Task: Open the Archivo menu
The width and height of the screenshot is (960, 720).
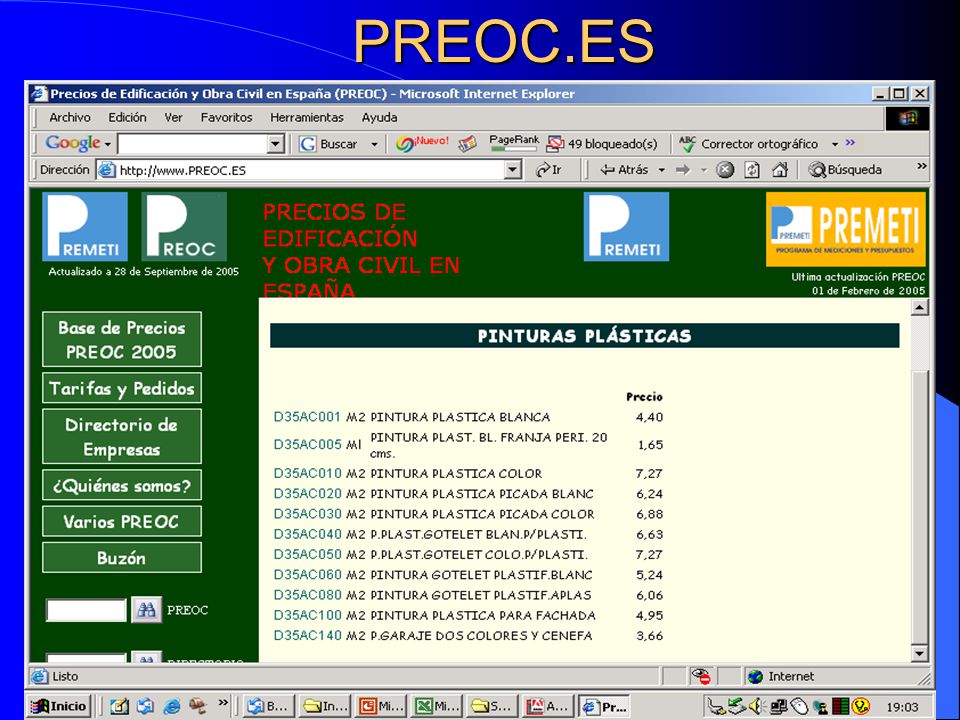Action: pyautogui.click(x=70, y=117)
